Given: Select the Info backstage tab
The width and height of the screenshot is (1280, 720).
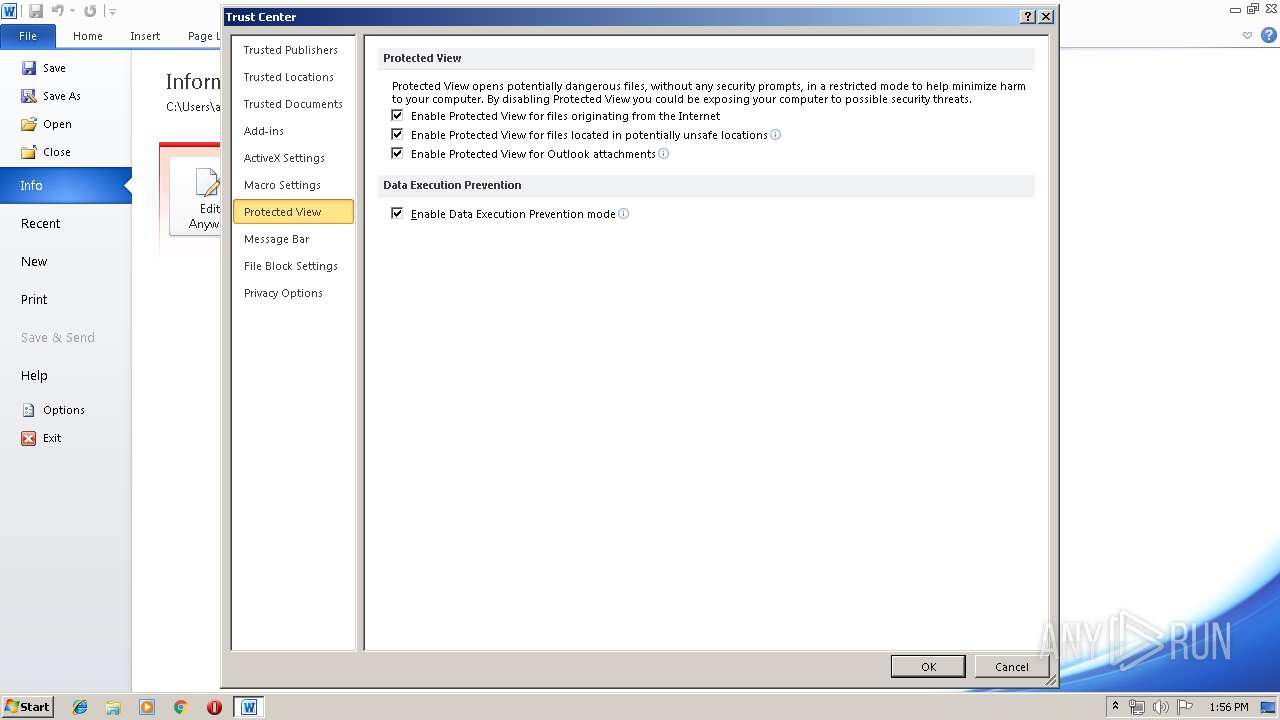Looking at the screenshot, I should pyautogui.click(x=65, y=186).
